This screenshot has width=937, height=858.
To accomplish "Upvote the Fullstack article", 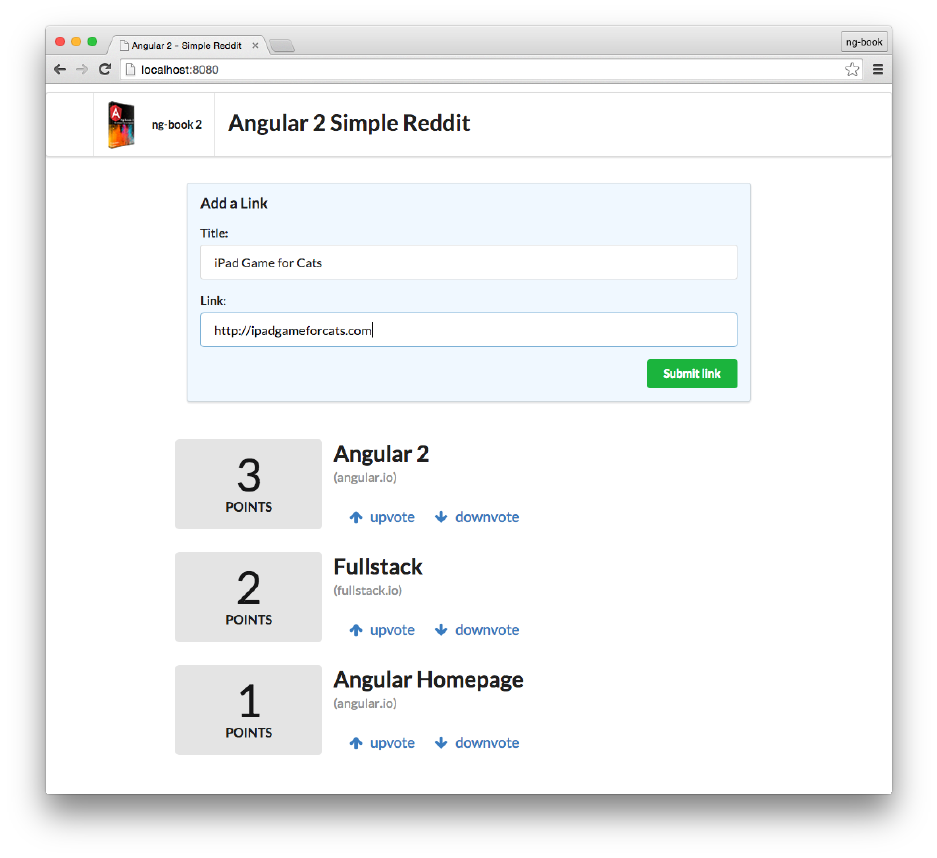I will [x=382, y=631].
